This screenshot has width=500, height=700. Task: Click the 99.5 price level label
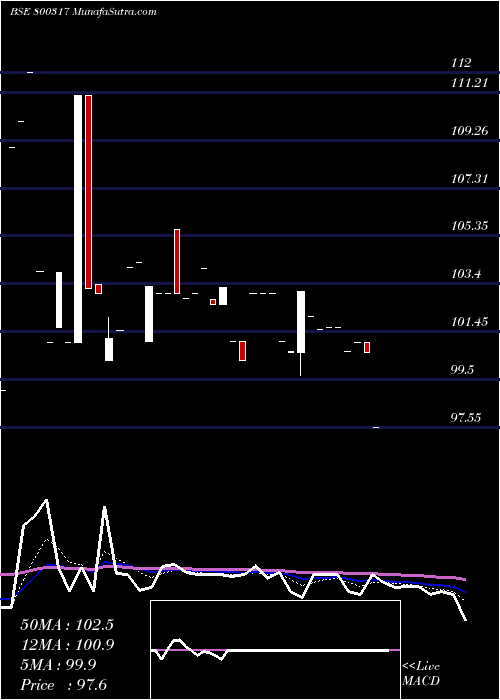(x=462, y=370)
